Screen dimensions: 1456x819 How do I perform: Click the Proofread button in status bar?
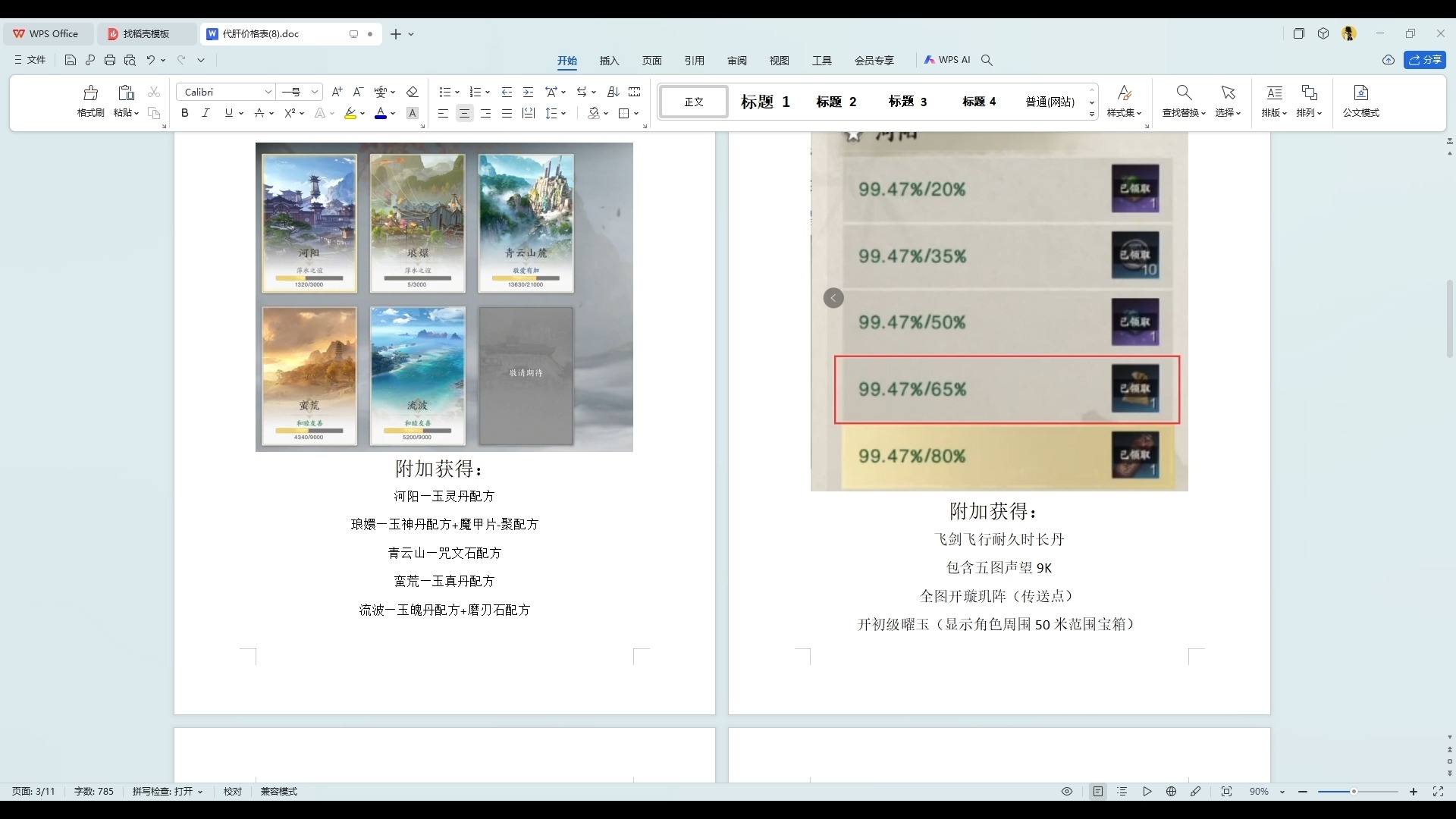pyautogui.click(x=233, y=792)
